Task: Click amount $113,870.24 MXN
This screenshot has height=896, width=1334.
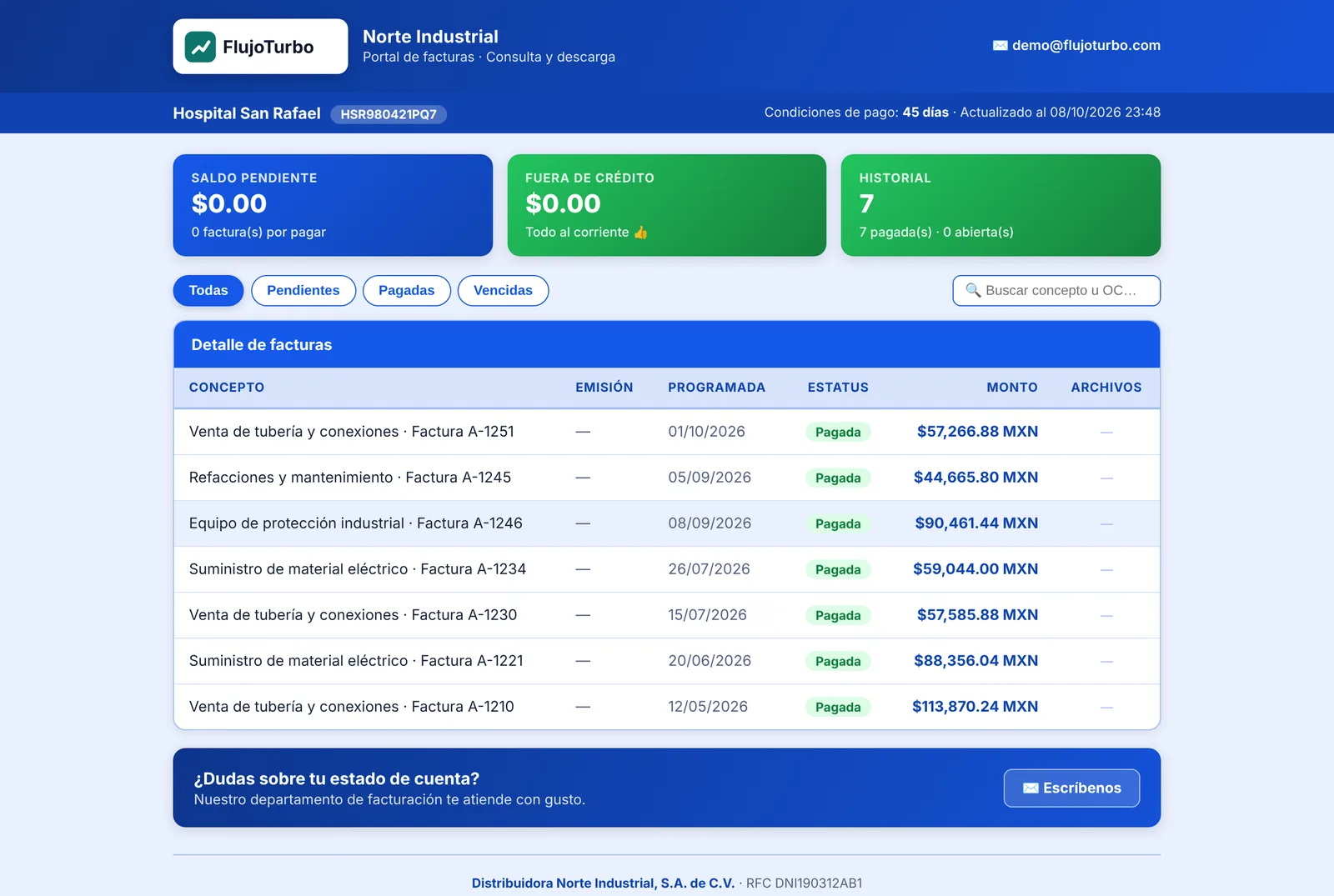Action: click(975, 707)
